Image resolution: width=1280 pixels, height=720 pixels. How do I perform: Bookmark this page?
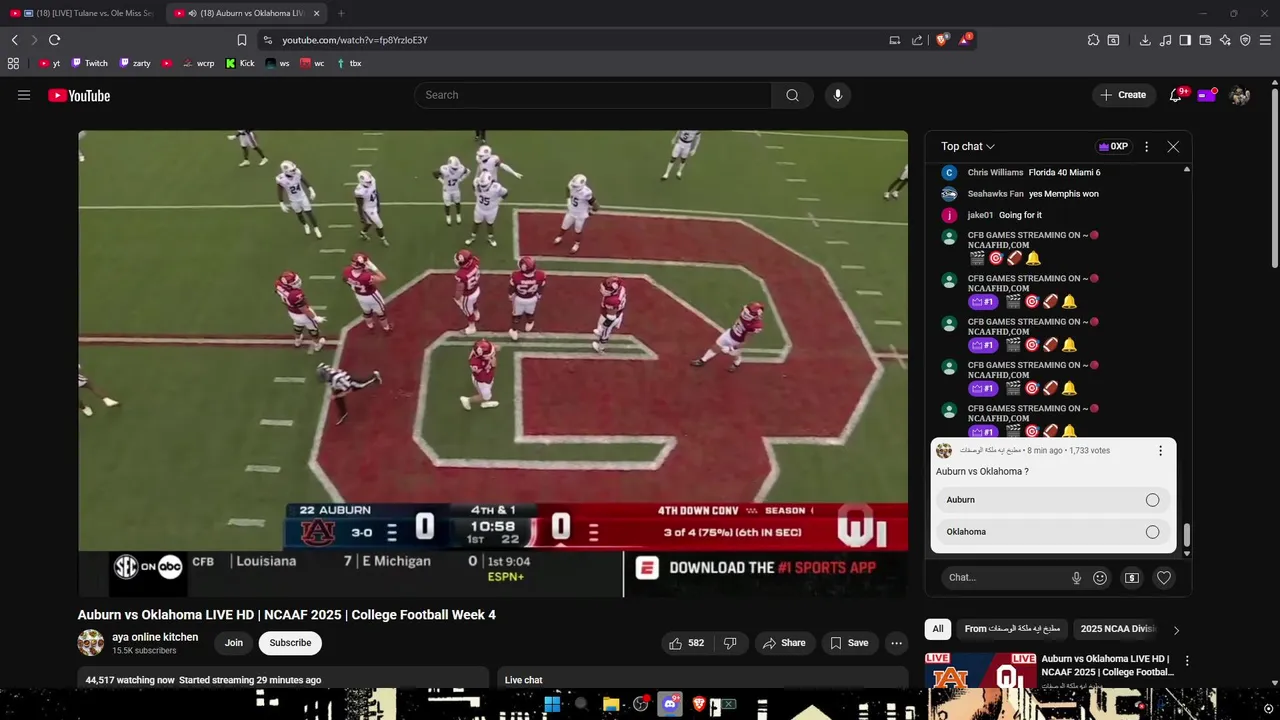pyautogui.click(x=242, y=40)
